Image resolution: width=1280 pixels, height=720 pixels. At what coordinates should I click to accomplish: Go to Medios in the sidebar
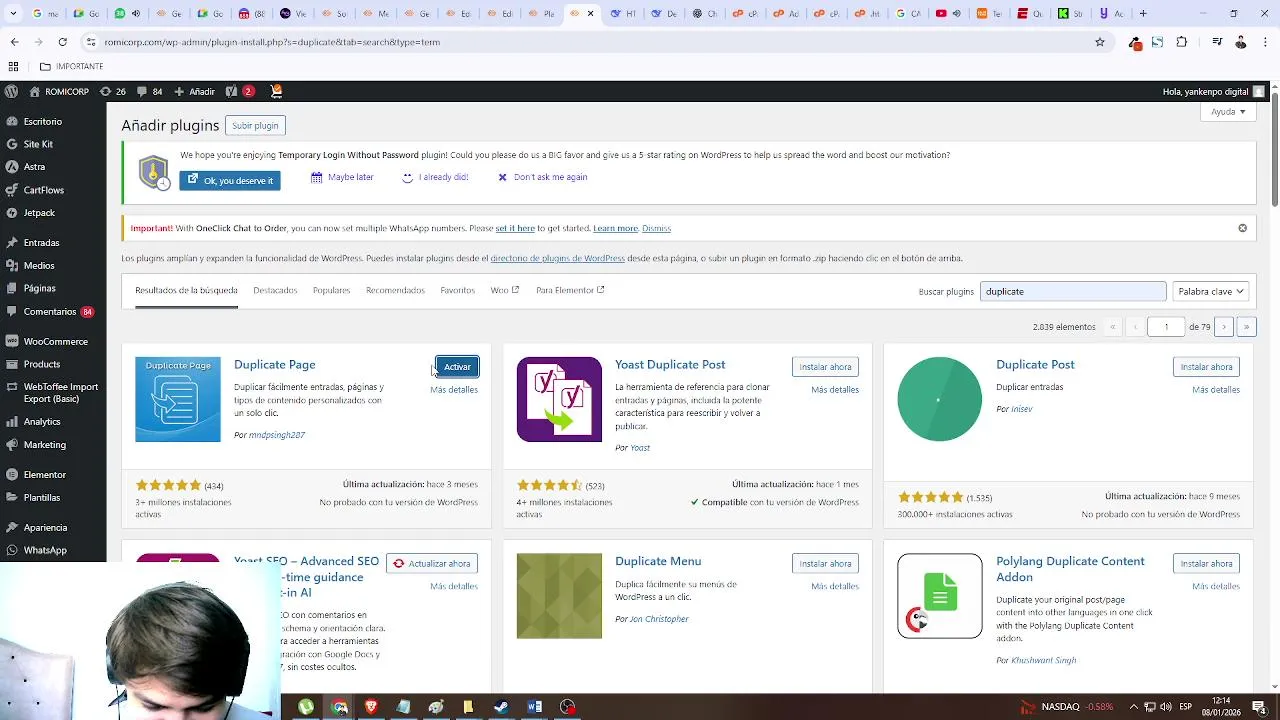39,266
